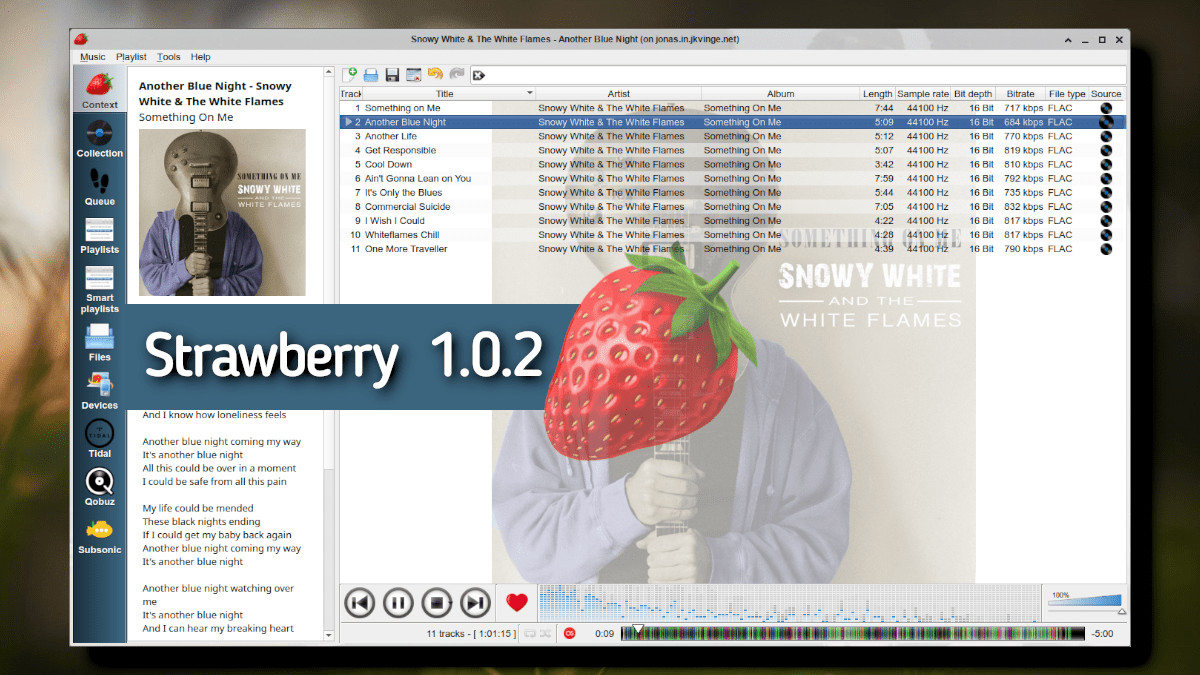1200x675 pixels.
Task: Open the Smart playlists sidebar tab
Action: tap(99, 289)
